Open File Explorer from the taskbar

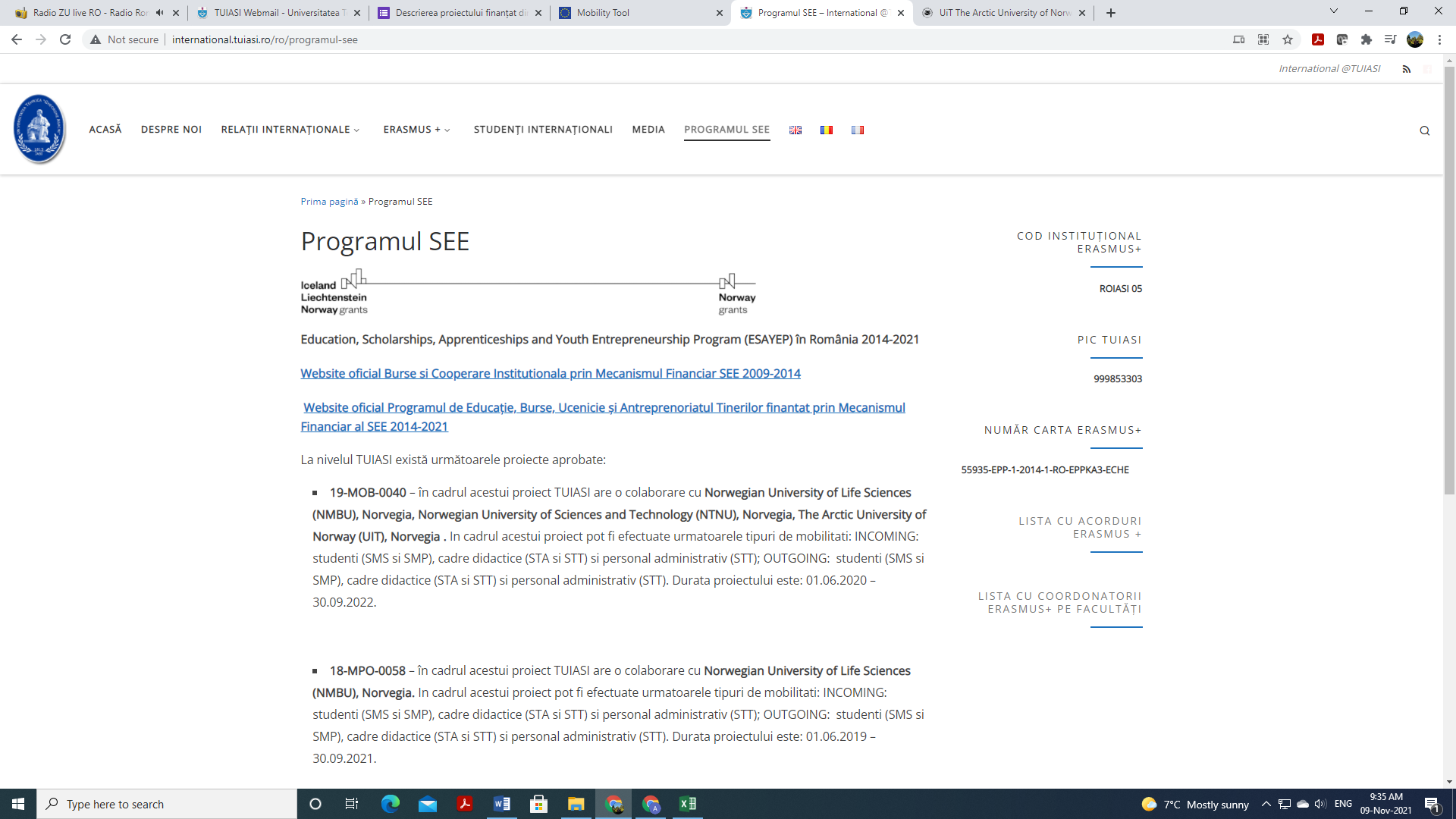click(x=576, y=804)
